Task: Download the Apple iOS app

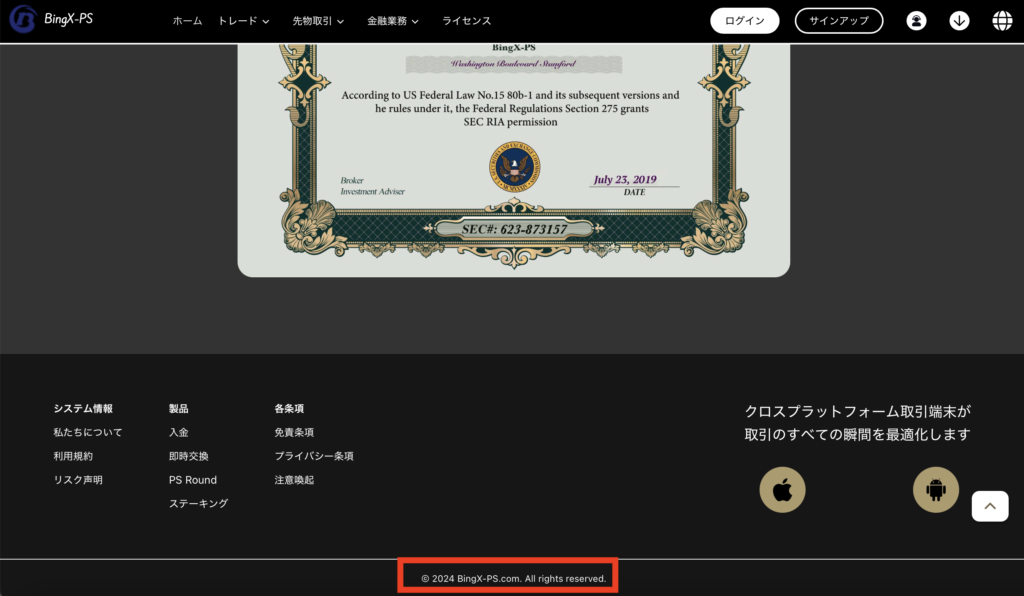Action: click(782, 490)
